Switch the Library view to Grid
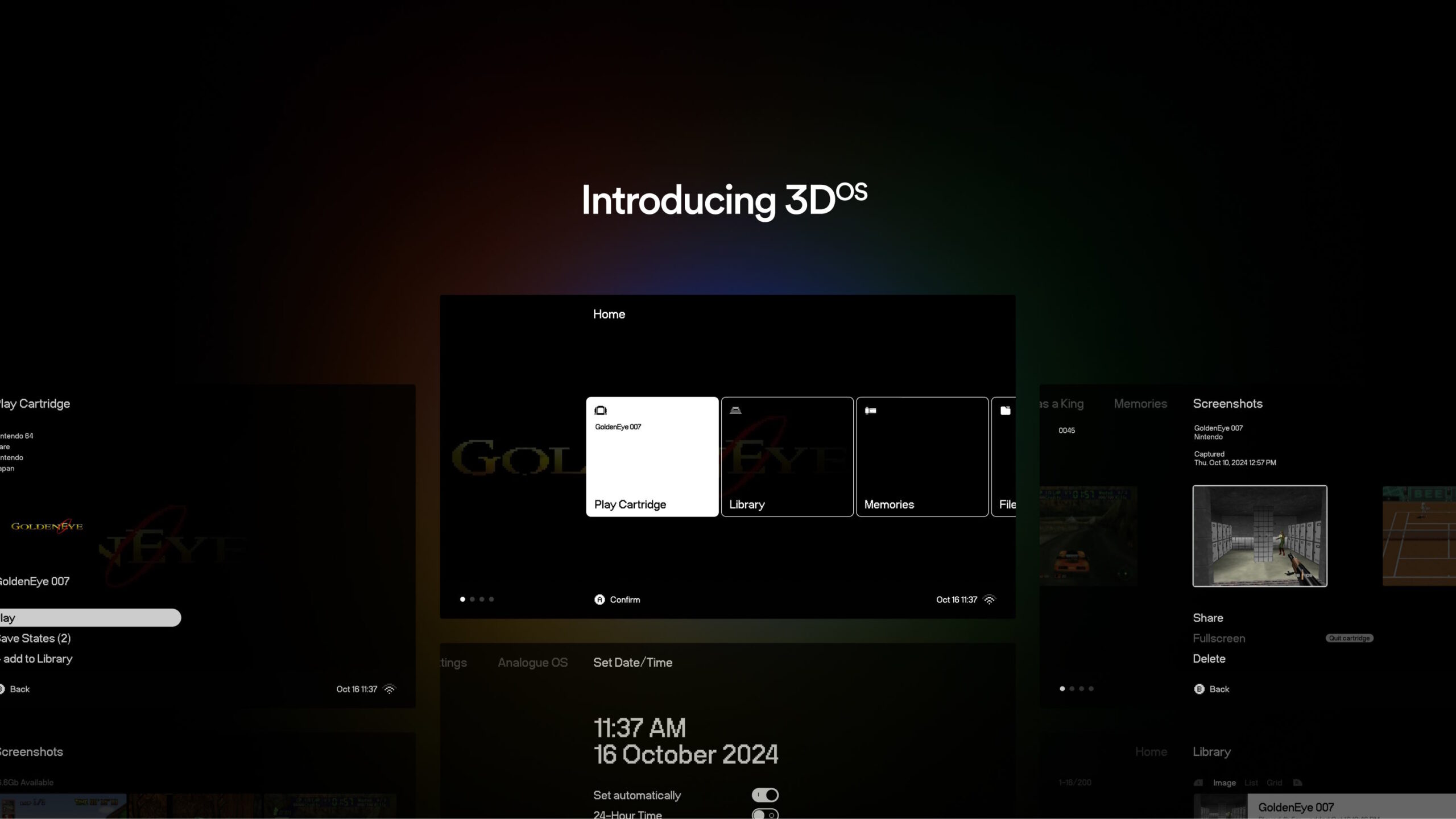The height and width of the screenshot is (819, 1456). point(1274,782)
